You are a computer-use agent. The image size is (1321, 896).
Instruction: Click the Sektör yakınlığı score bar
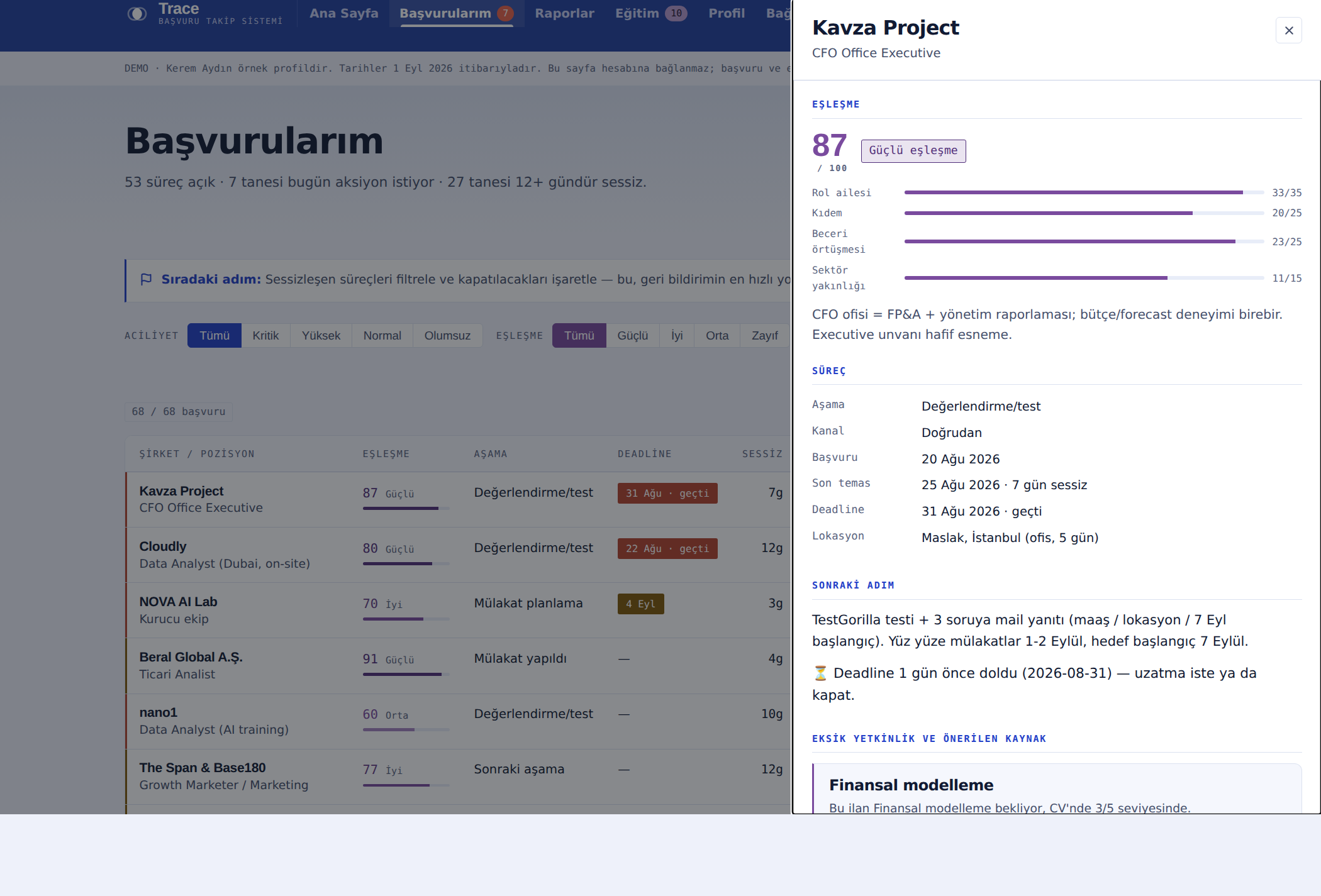coord(1084,278)
